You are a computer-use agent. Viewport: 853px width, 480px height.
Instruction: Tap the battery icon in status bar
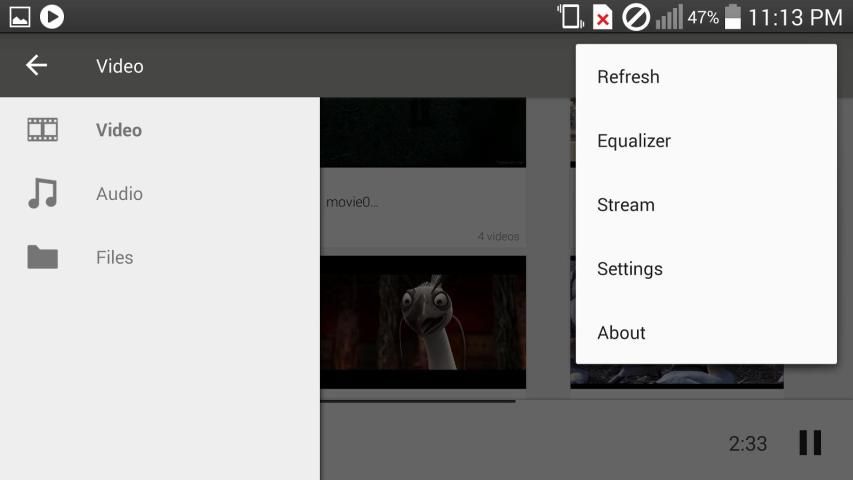pyautogui.click(x=733, y=17)
